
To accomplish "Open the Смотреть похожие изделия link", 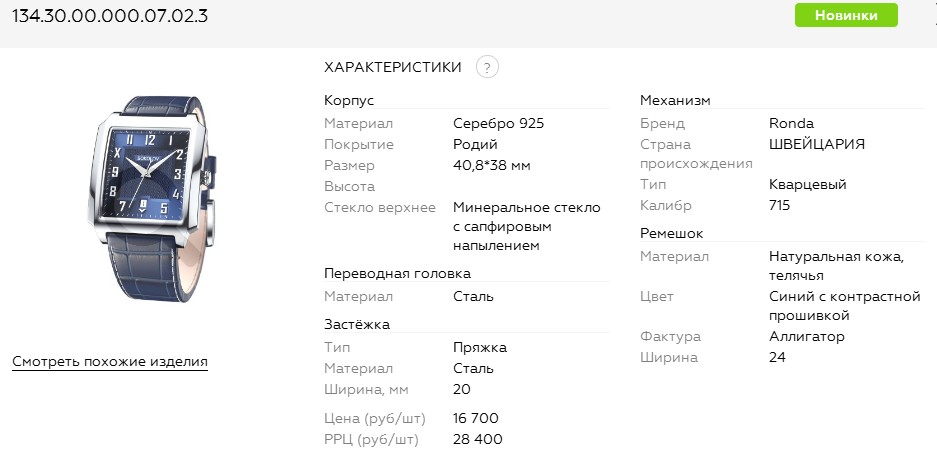I will 110,361.
